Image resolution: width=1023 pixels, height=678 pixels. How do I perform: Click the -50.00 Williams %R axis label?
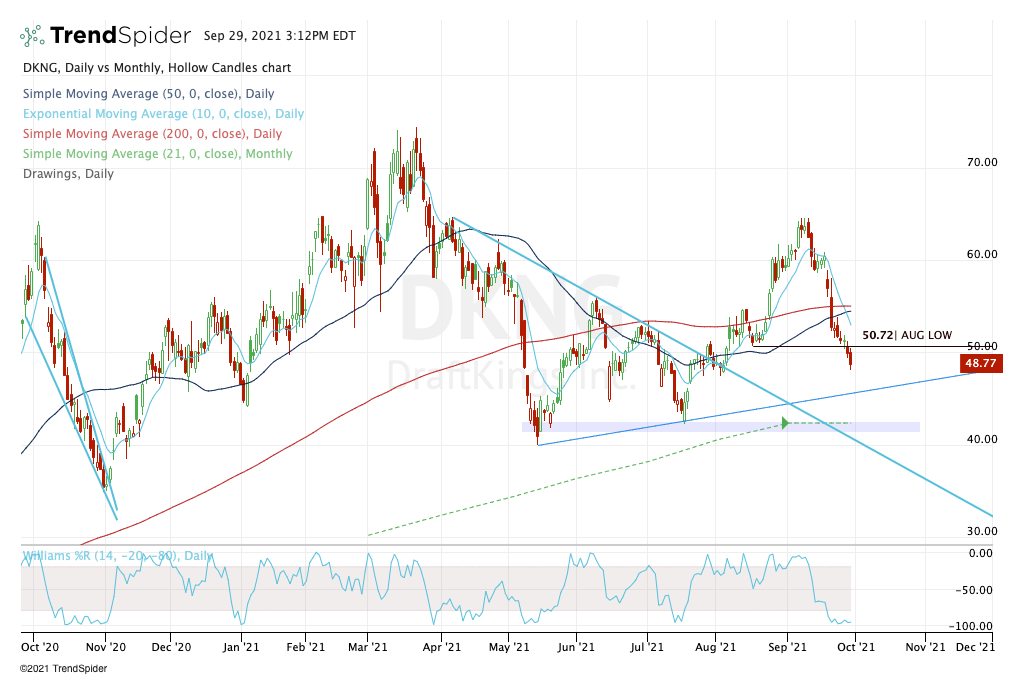(x=974, y=591)
